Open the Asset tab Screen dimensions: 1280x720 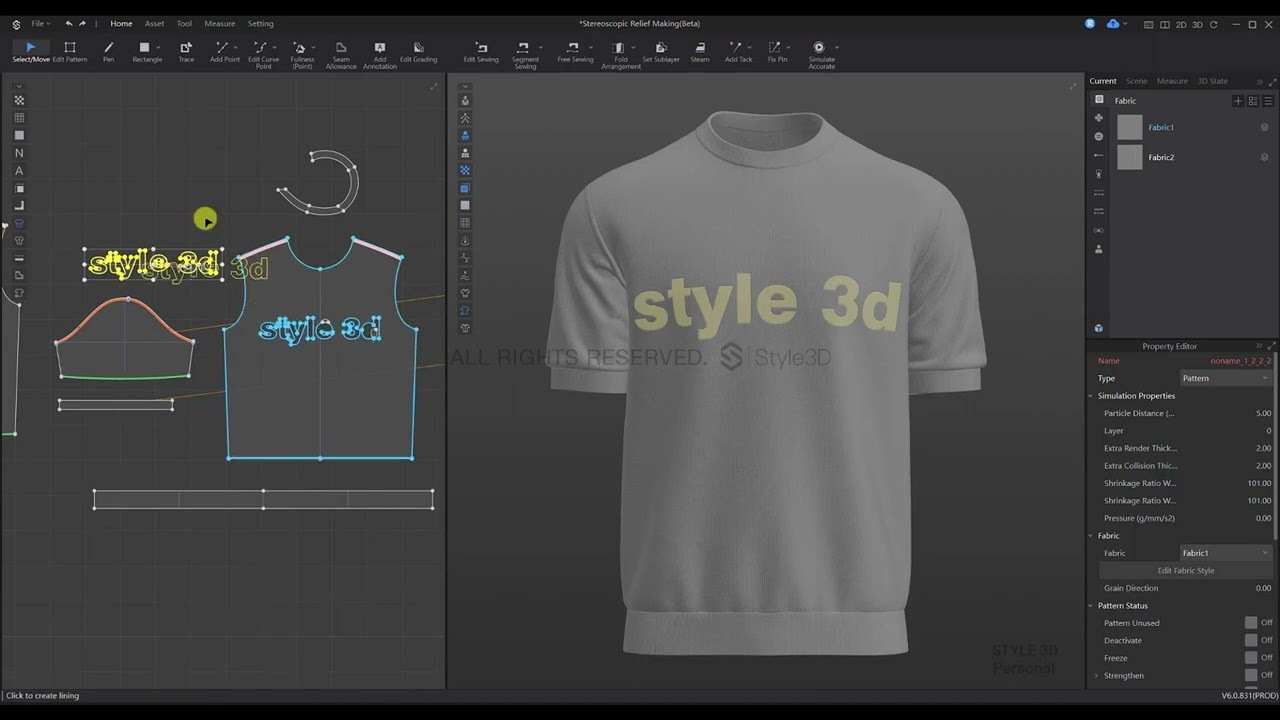[154, 23]
